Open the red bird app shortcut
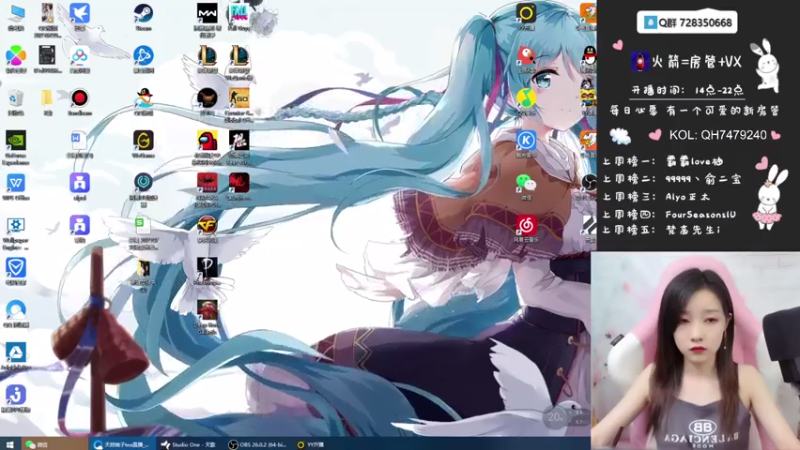 pyautogui.click(x=526, y=56)
